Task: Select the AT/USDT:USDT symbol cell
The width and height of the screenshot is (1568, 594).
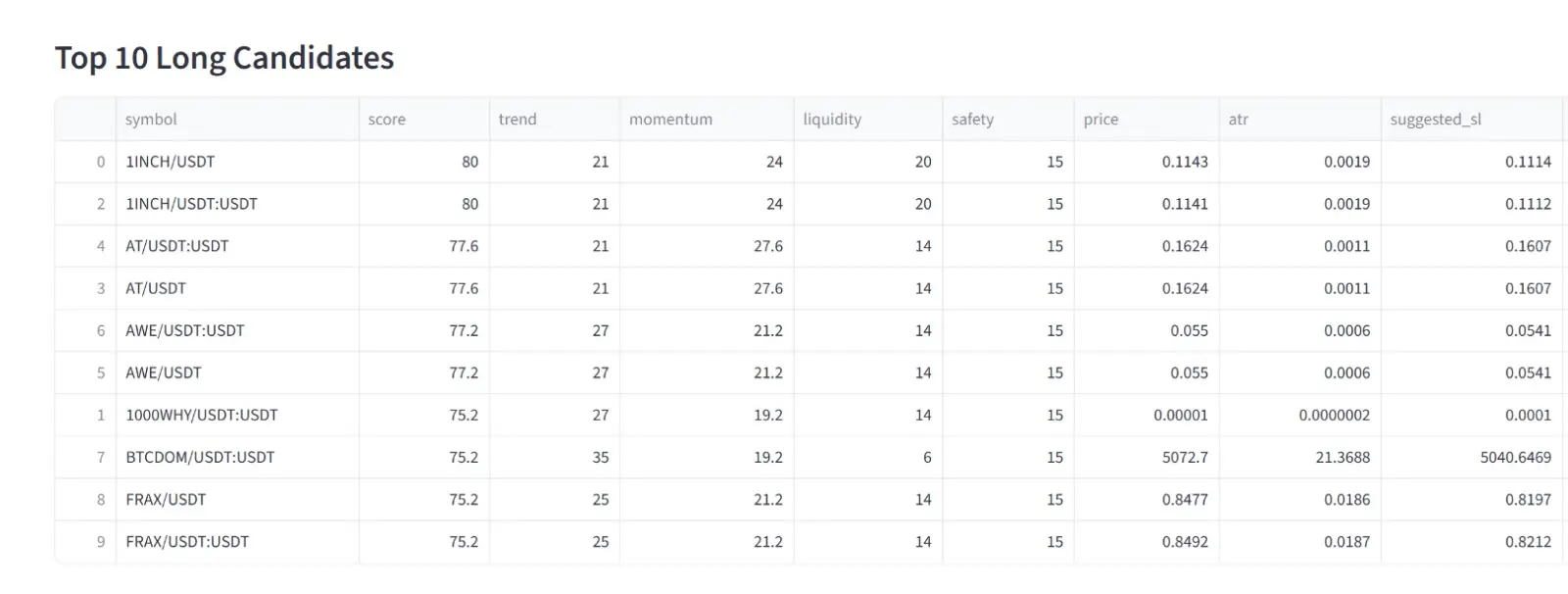Action: (x=237, y=246)
